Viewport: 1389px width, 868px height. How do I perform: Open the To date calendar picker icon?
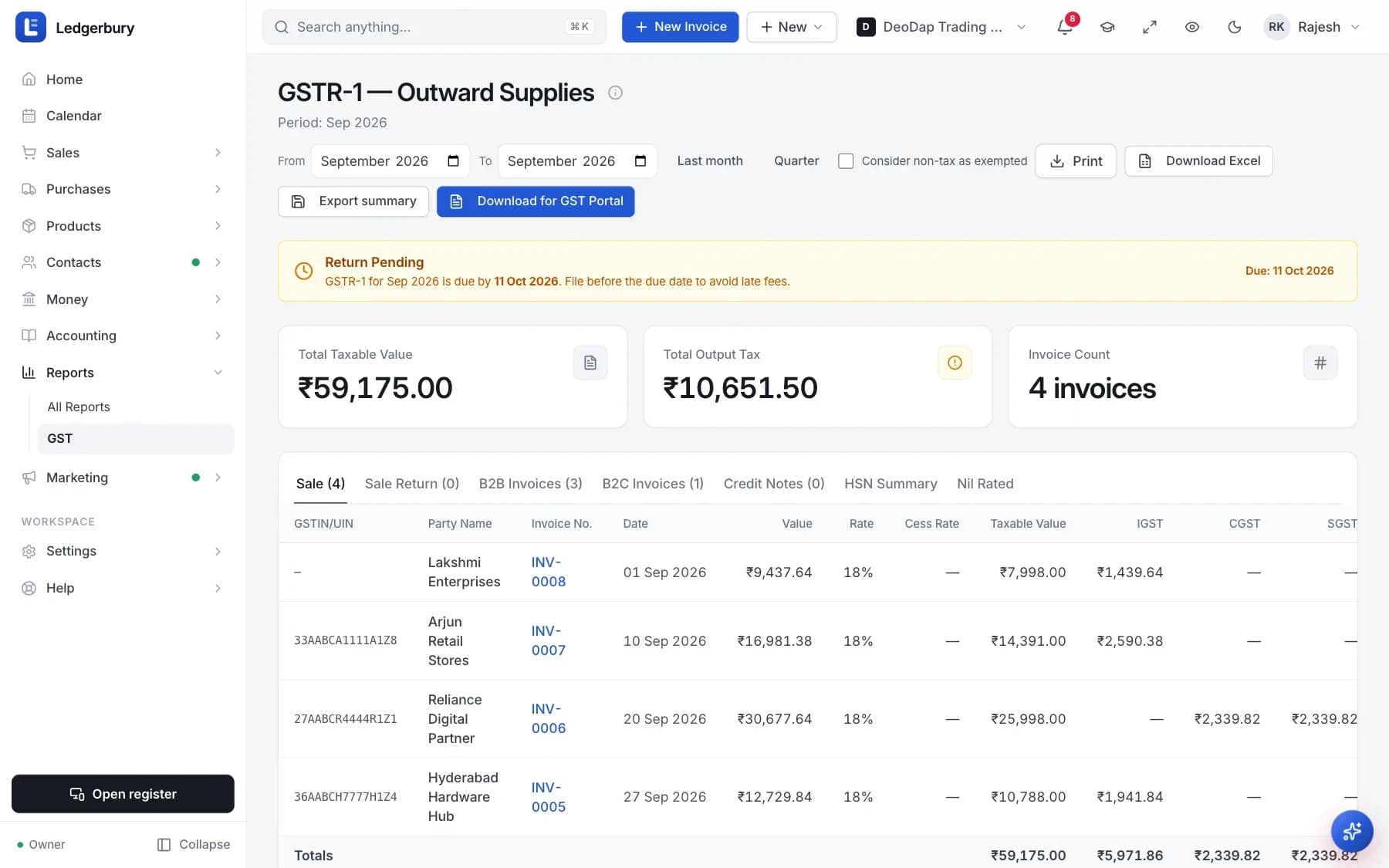click(x=640, y=160)
